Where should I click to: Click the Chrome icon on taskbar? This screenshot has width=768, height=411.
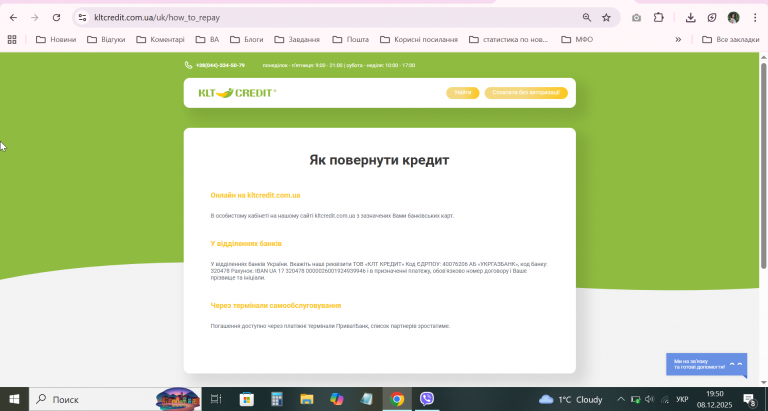tap(397, 399)
